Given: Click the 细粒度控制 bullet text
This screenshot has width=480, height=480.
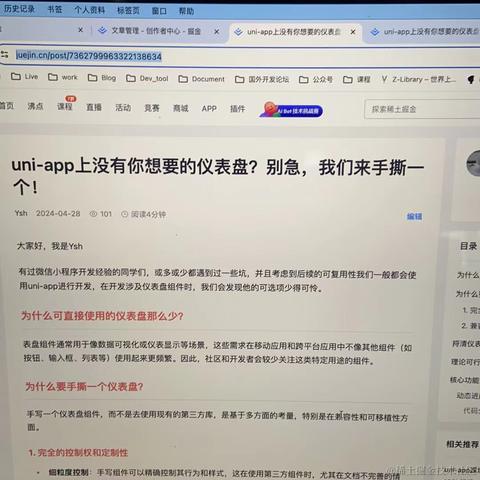Looking at the screenshot, I should (68, 472).
